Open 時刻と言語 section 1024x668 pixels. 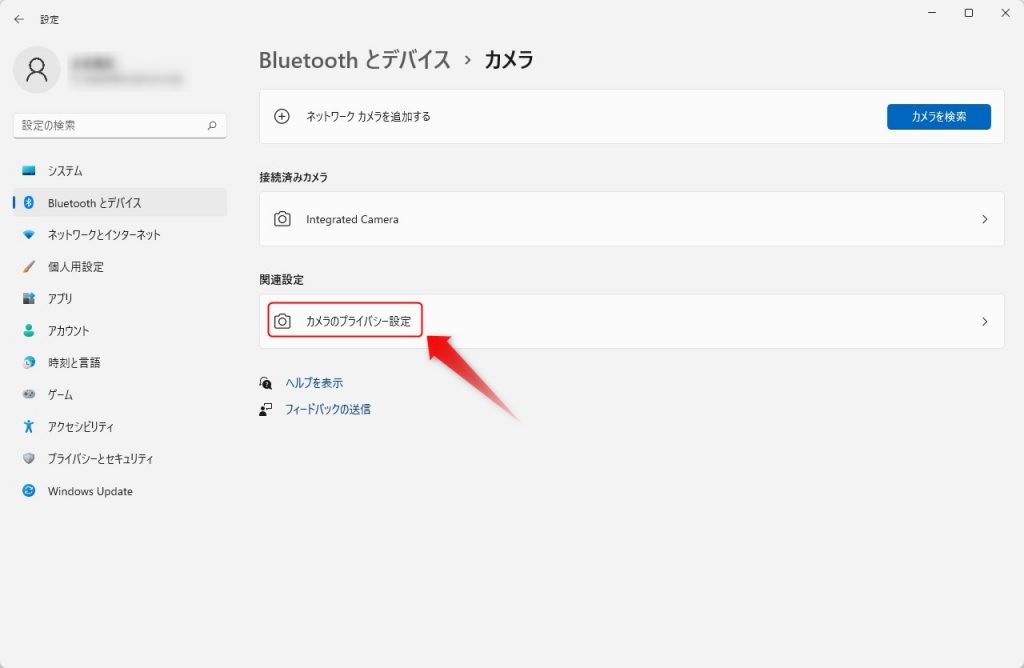pyautogui.click(x=120, y=362)
